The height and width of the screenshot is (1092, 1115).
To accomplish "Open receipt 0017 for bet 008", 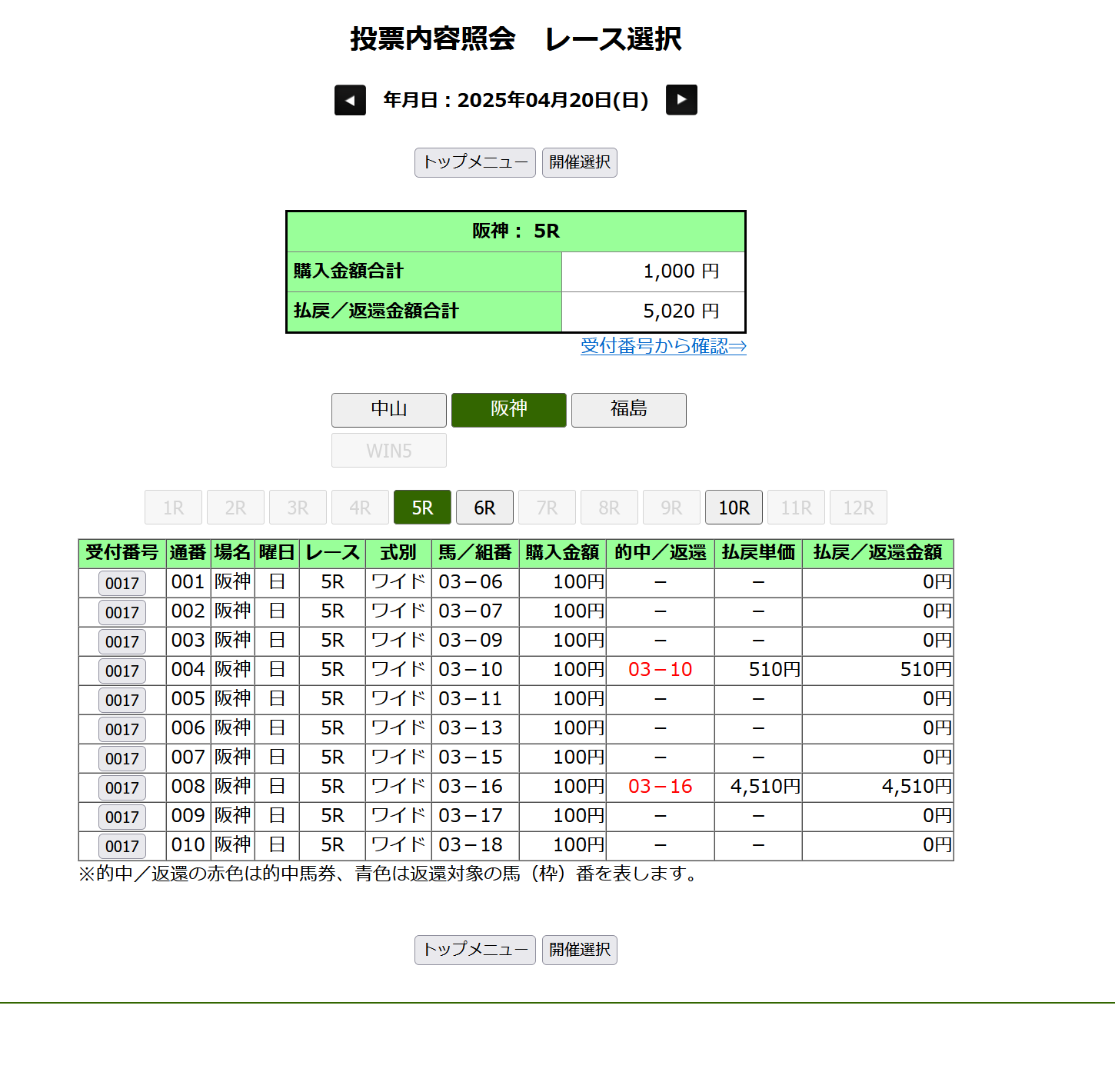I will coord(122,788).
